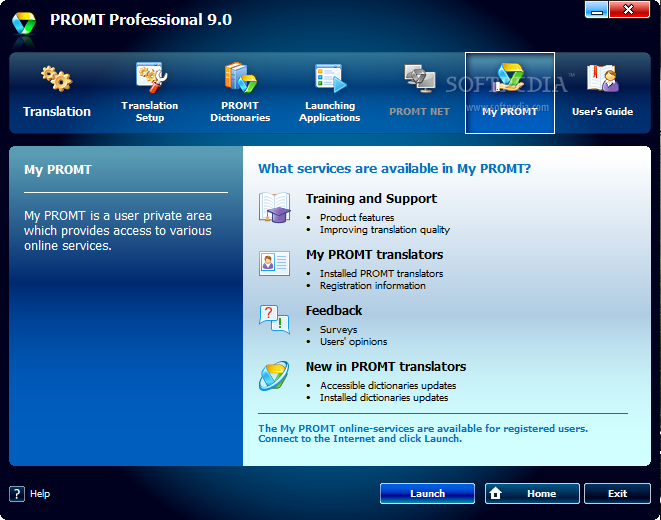Open the User's Guide book icon
Image resolution: width=661 pixels, height=520 pixels.
coord(602,78)
